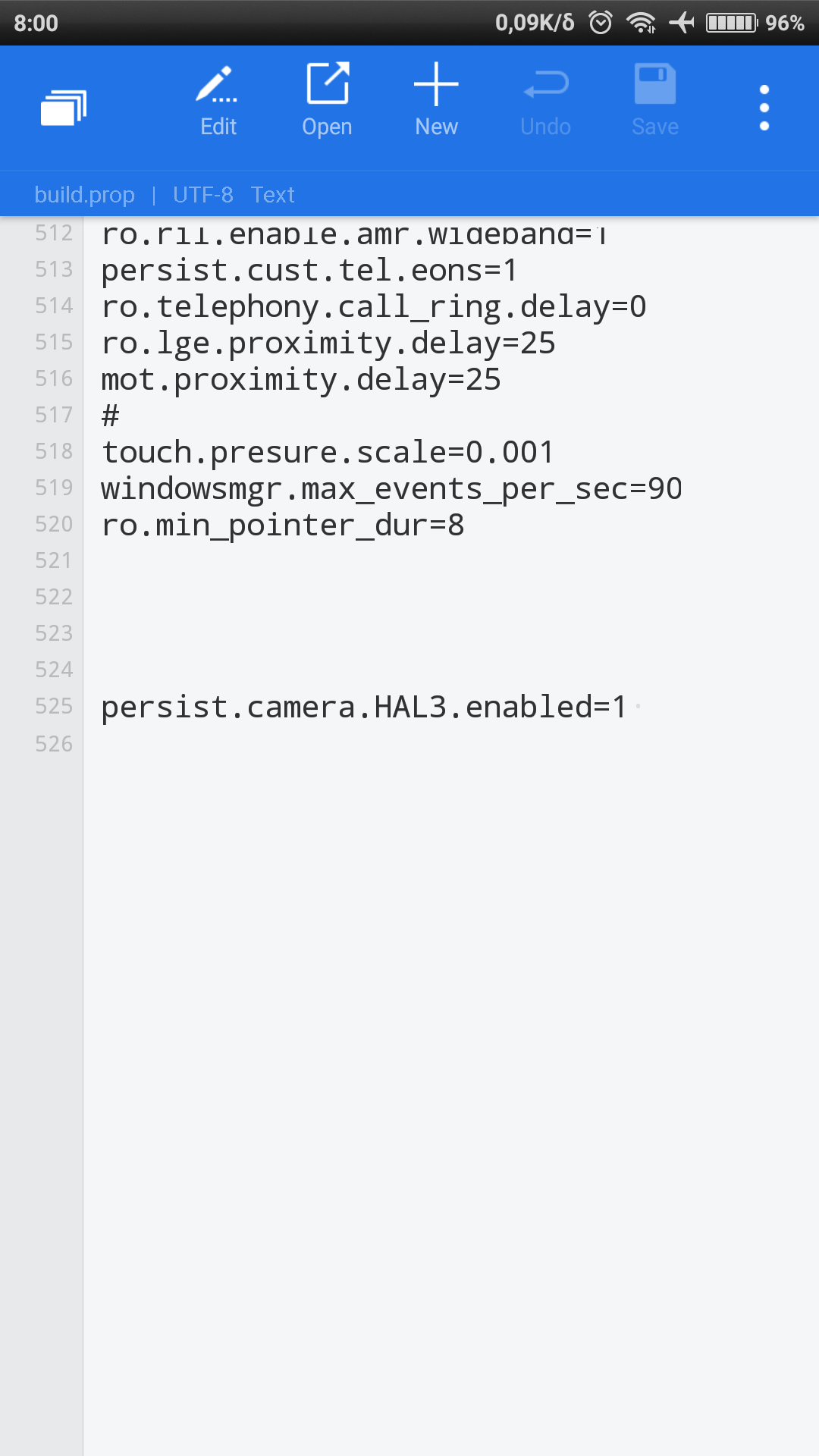
Task: Tap the battery status indicator
Action: point(732,23)
